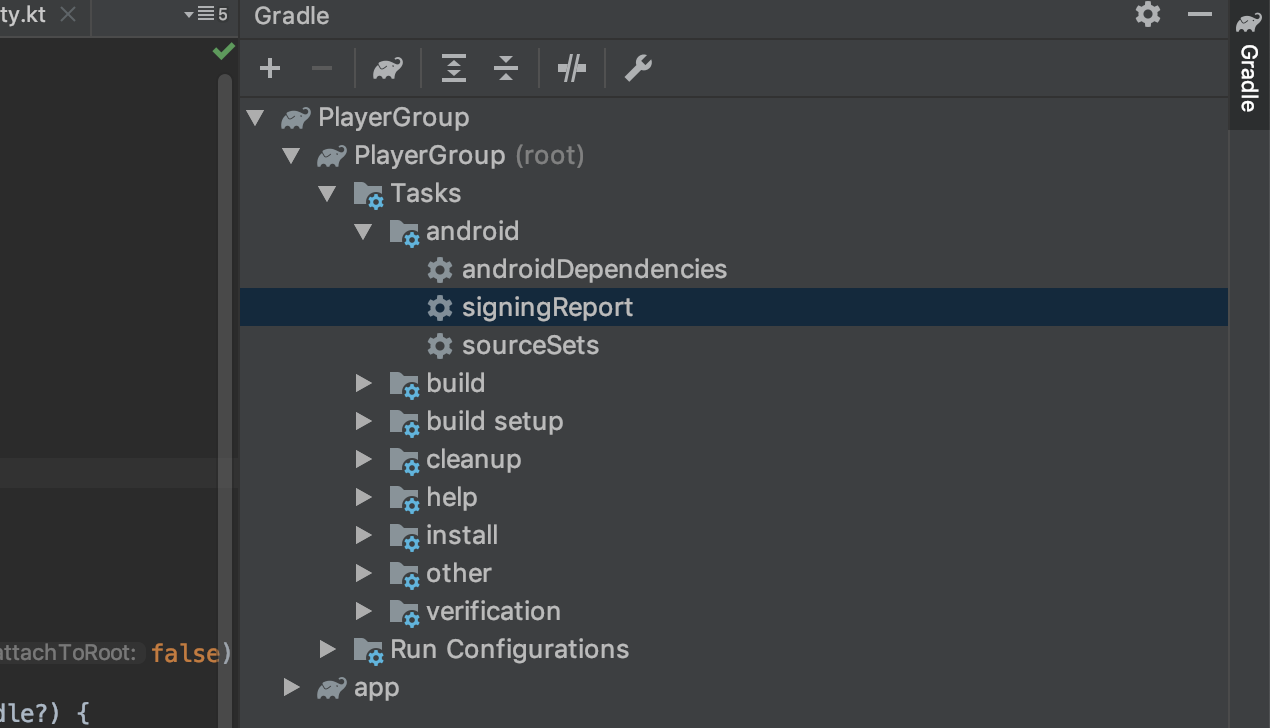Expand the other task group
Viewport: 1270px width, 728px height.
(x=364, y=573)
